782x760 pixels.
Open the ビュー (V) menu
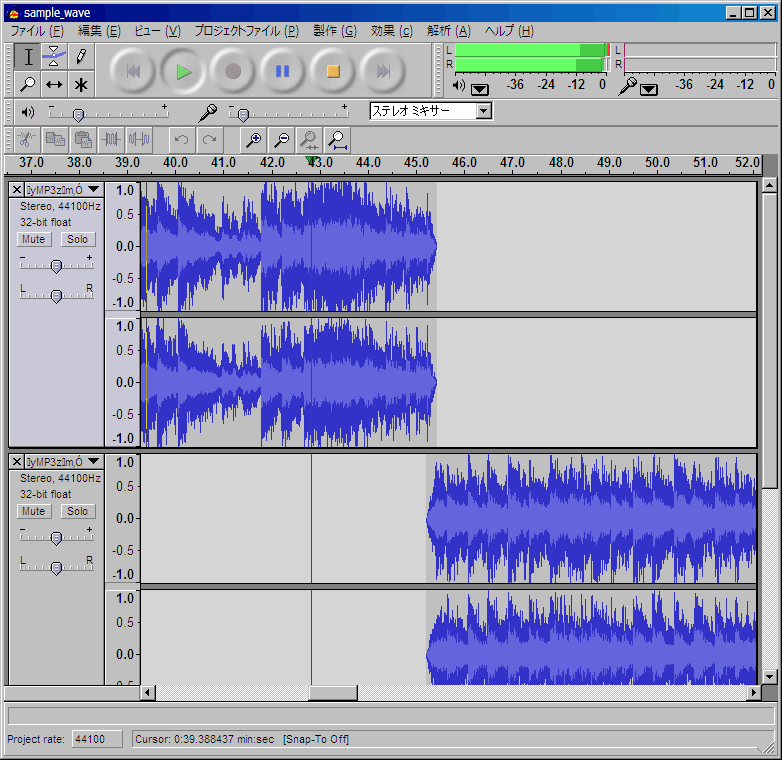tap(158, 31)
